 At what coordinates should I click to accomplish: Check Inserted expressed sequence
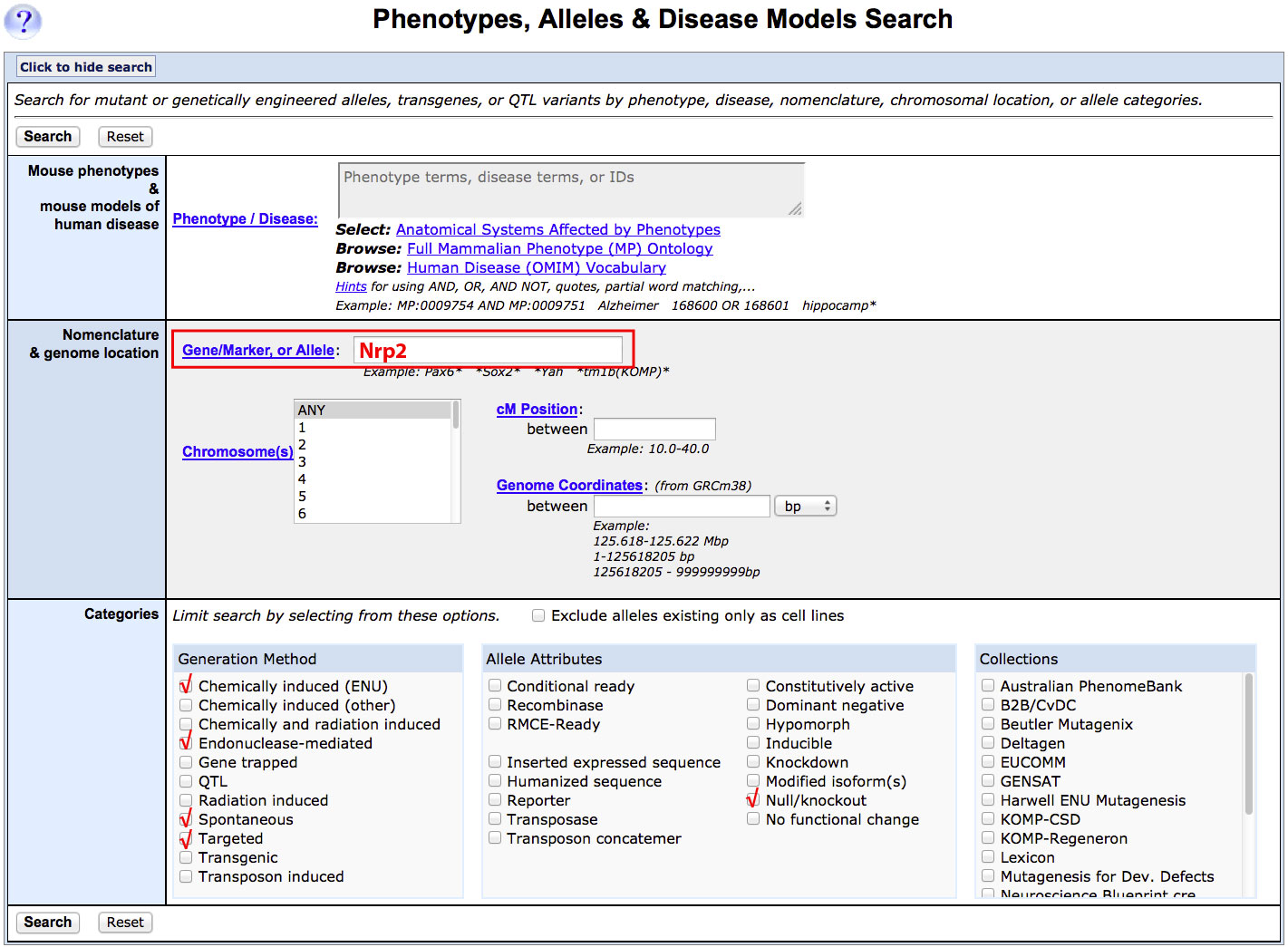(x=495, y=762)
